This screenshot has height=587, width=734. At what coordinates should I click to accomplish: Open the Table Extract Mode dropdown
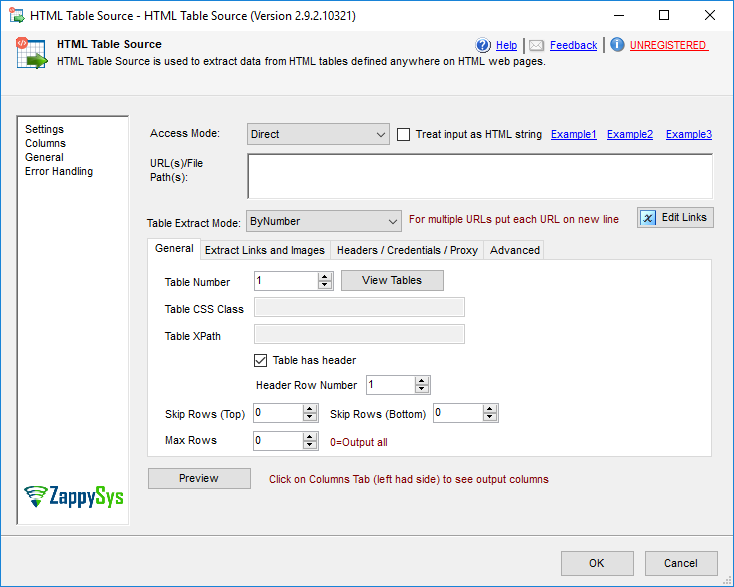click(323, 221)
